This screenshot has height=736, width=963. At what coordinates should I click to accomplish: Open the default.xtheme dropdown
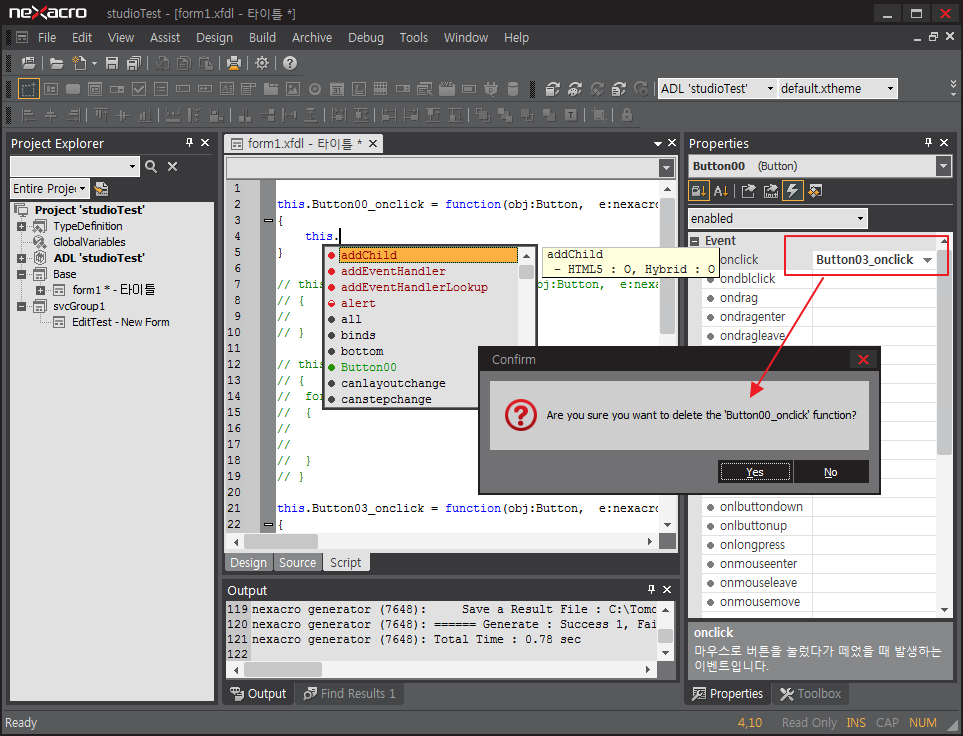click(x=891, y=88)
